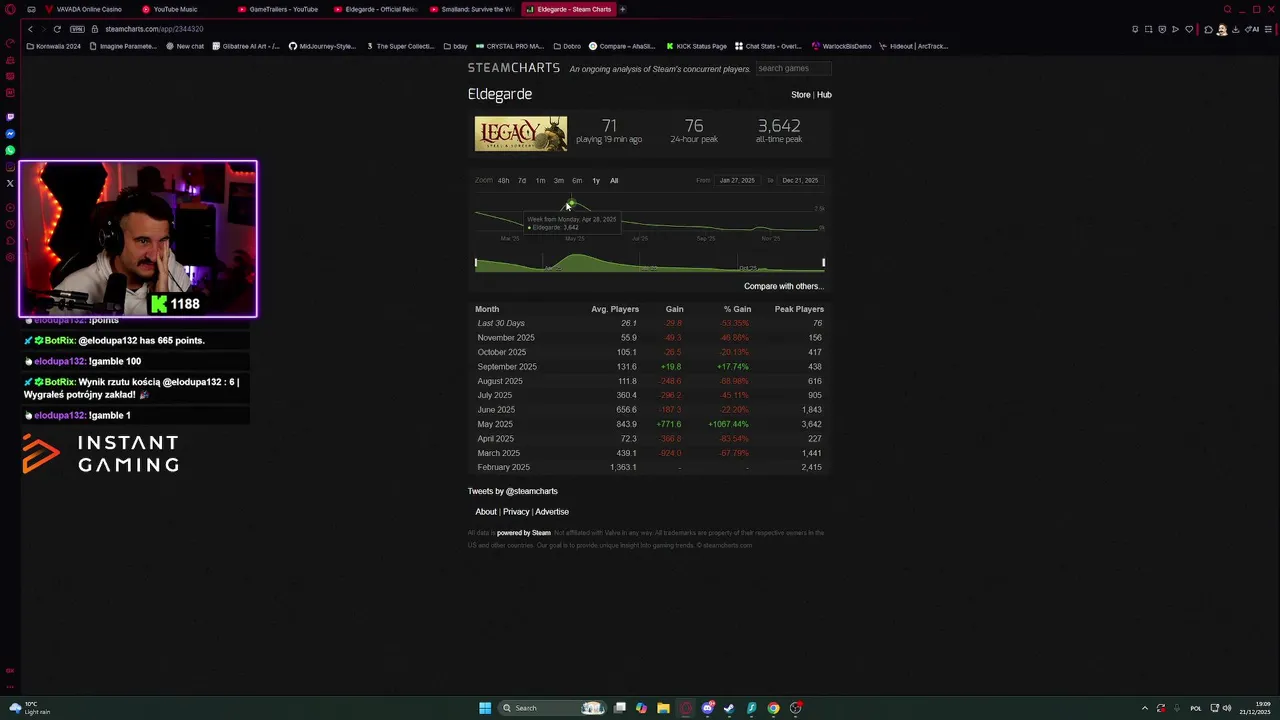Screen dimensions: 1280x720
Task: Open Tweets by @steamcharts link
Action: (x=513, y=491)
